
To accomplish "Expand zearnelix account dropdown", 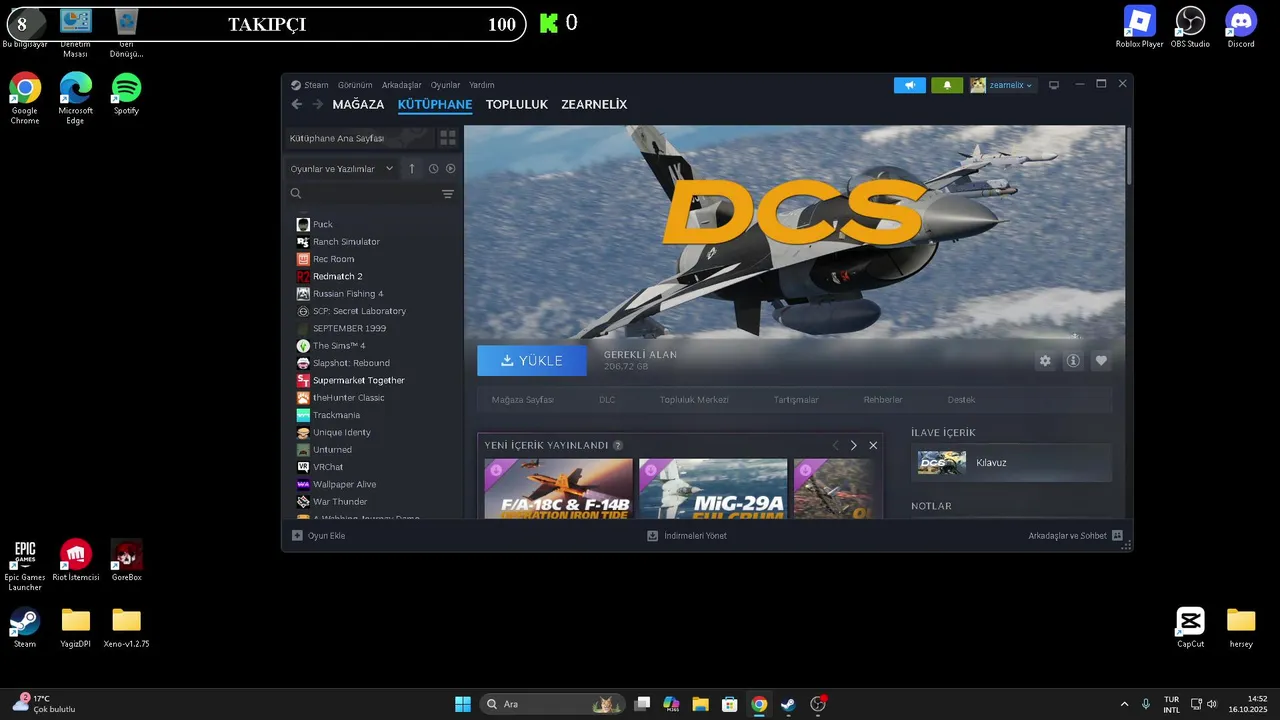I will click(x=1003, y=85).
